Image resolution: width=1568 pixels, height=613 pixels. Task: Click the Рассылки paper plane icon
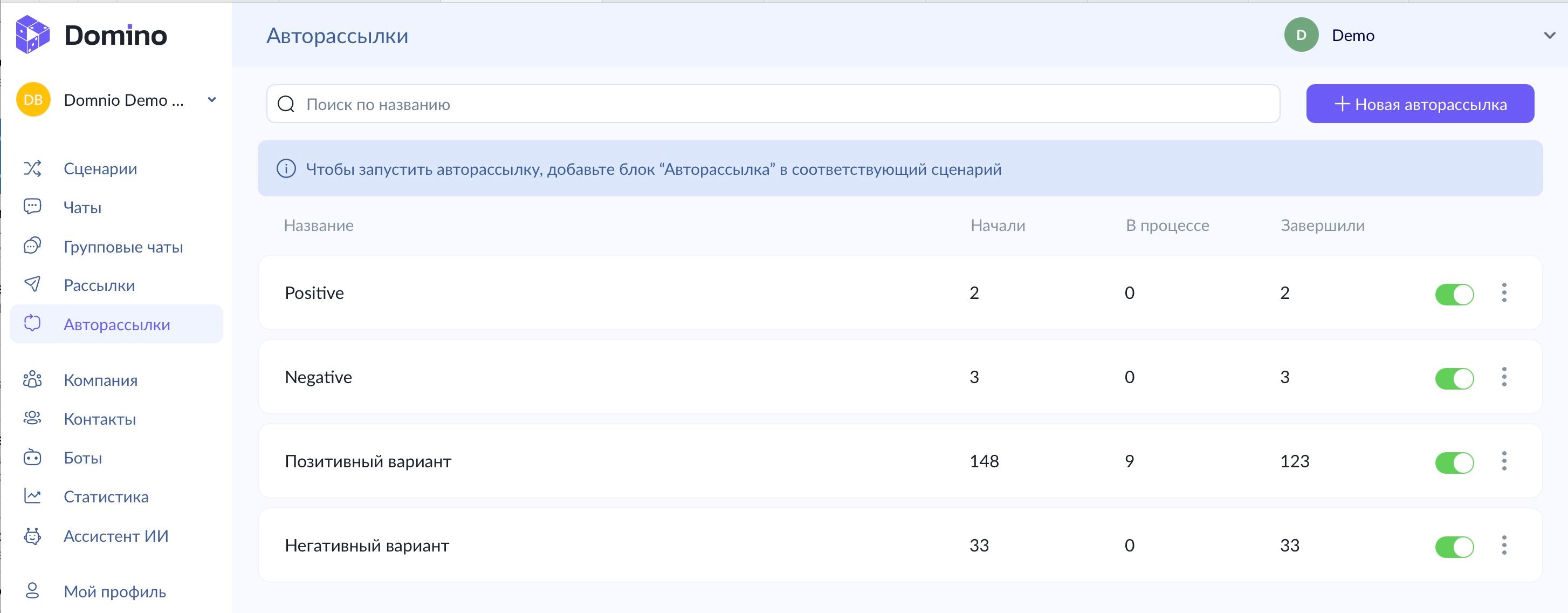coord(32,284)
